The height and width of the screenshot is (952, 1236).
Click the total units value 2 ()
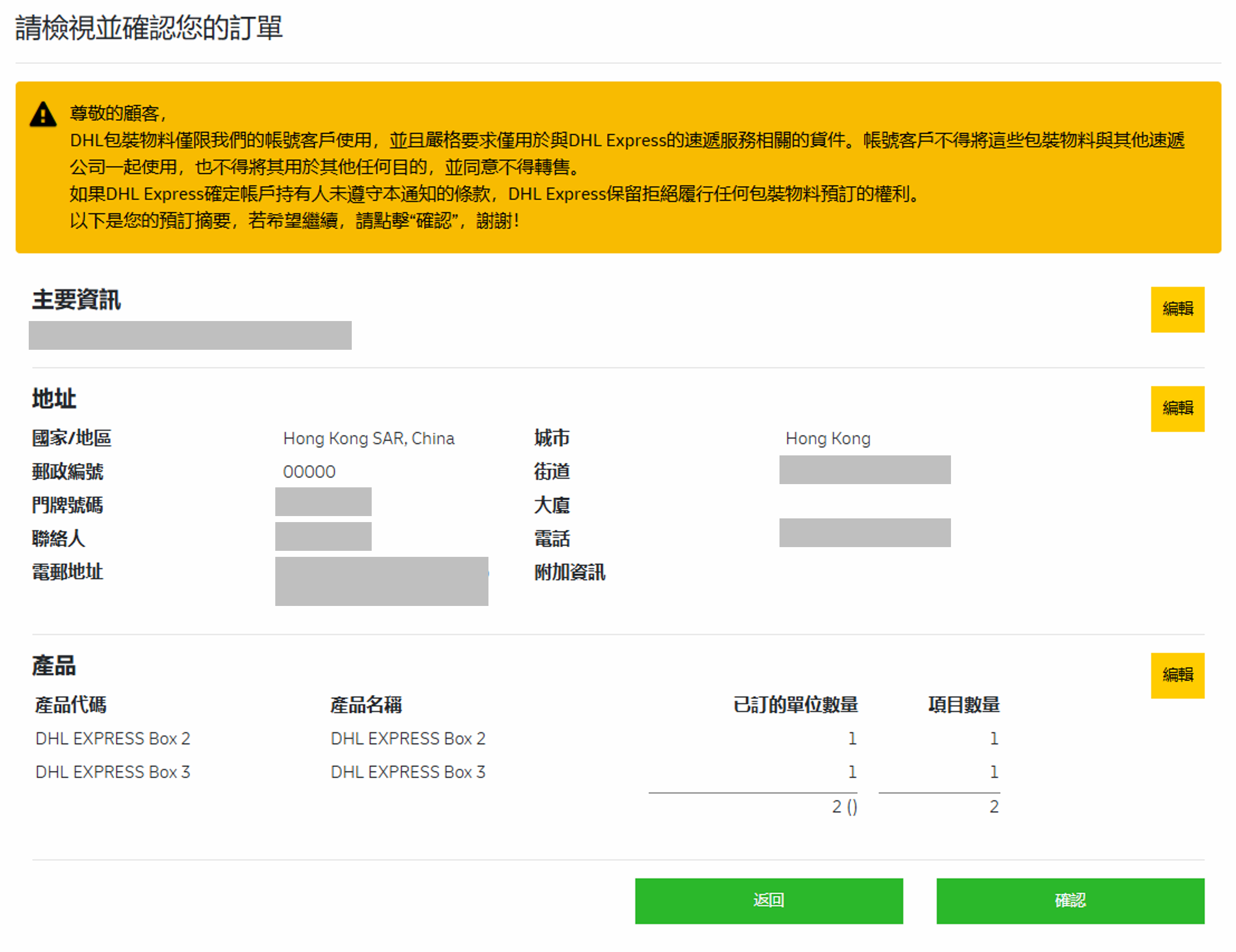coord(844,807)
